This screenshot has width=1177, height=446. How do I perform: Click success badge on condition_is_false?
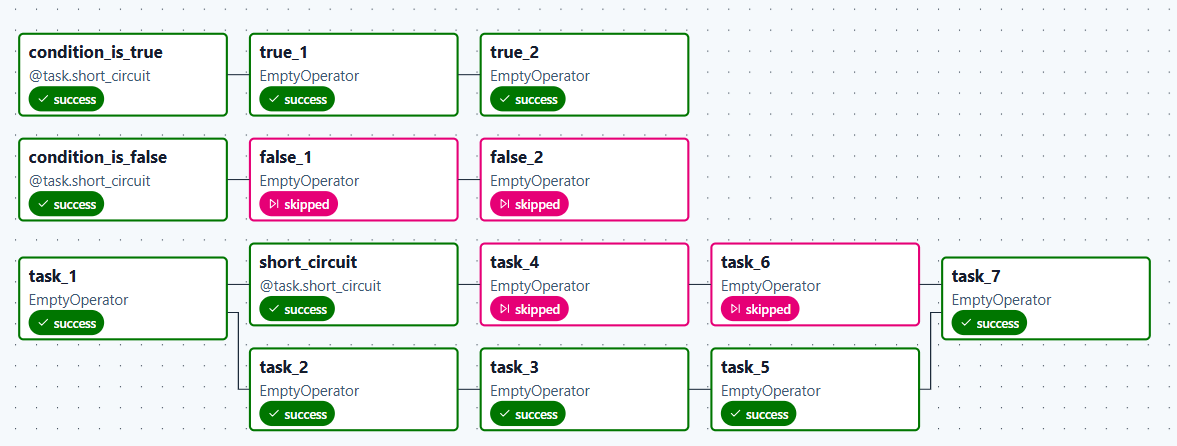66,205
